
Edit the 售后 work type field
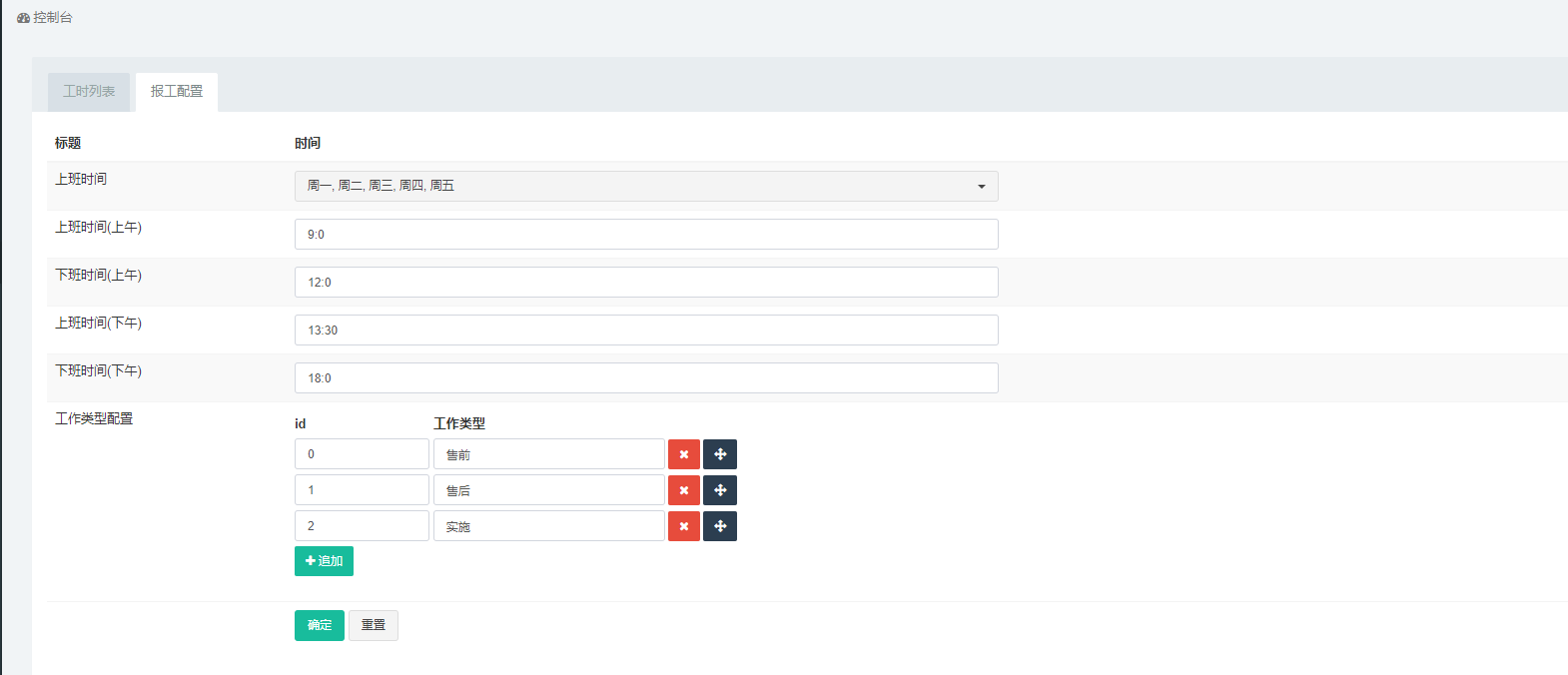(549, 490)
